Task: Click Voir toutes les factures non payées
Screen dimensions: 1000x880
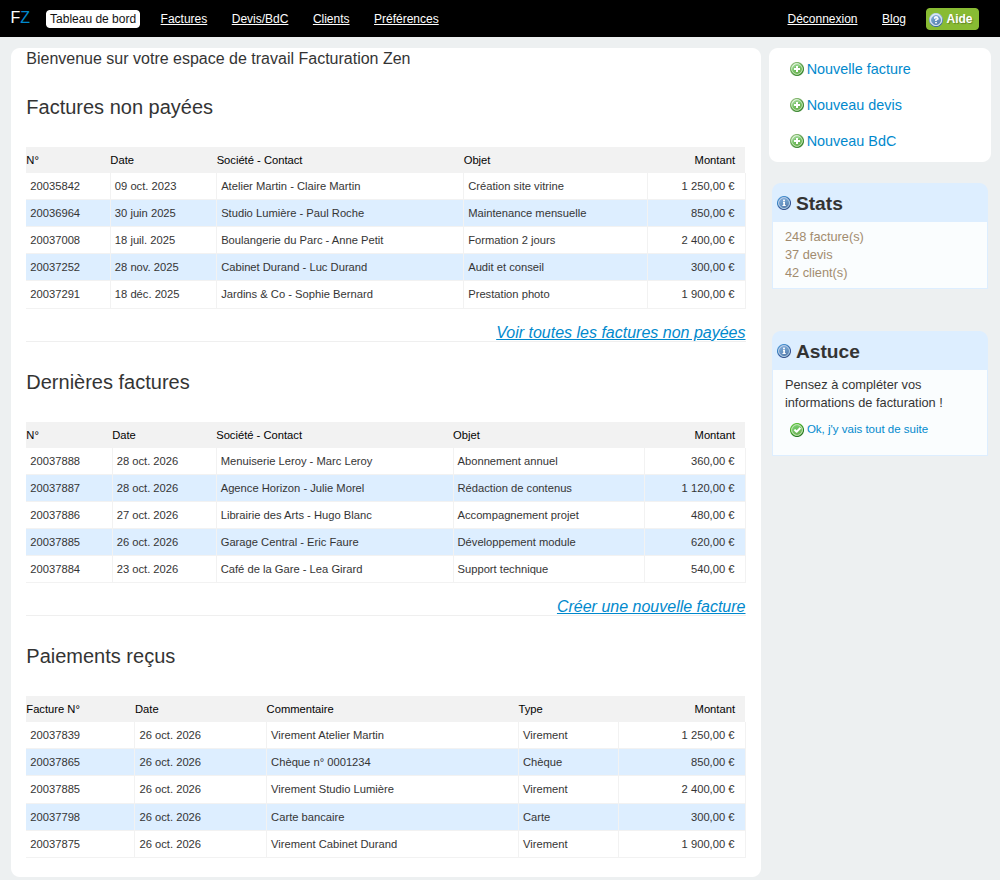Action: 621,333
